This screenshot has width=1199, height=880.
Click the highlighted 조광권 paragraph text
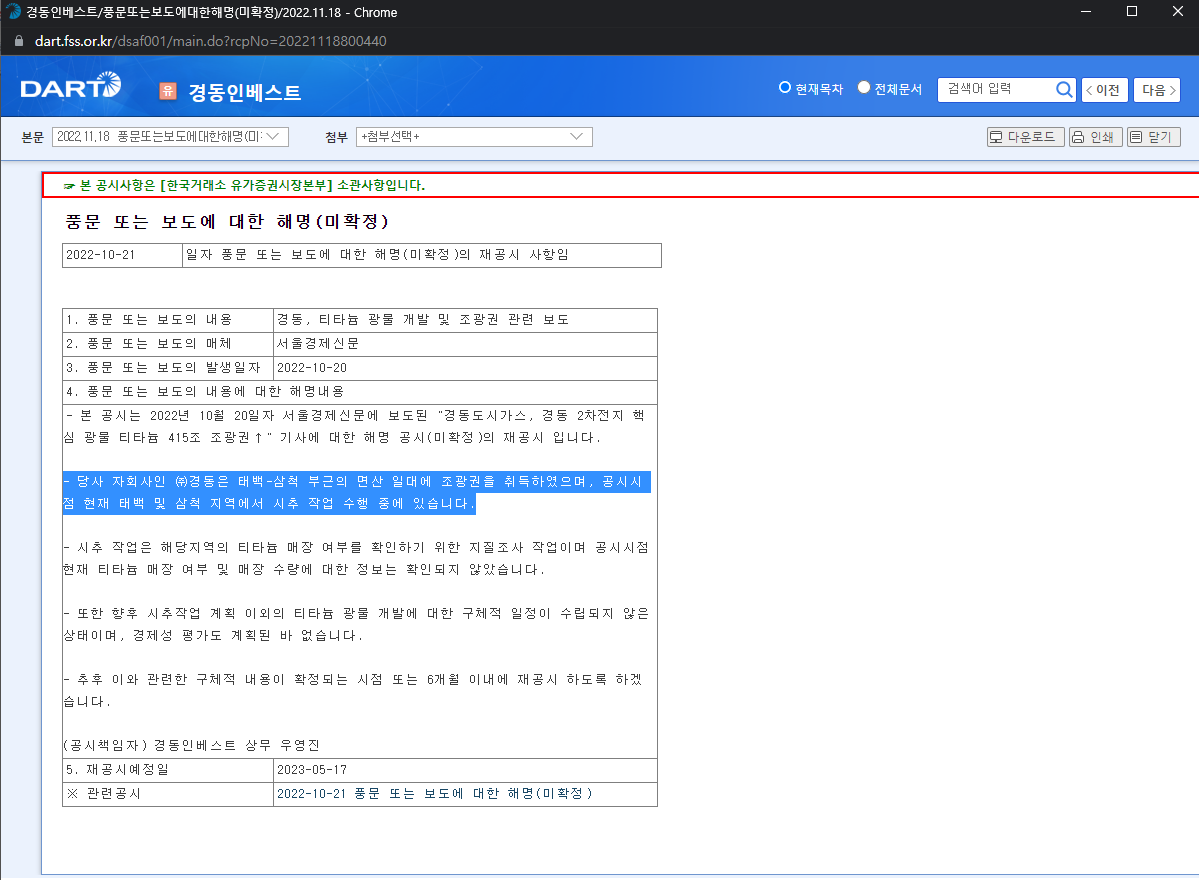pyautogui.click(x=356, y=493)
